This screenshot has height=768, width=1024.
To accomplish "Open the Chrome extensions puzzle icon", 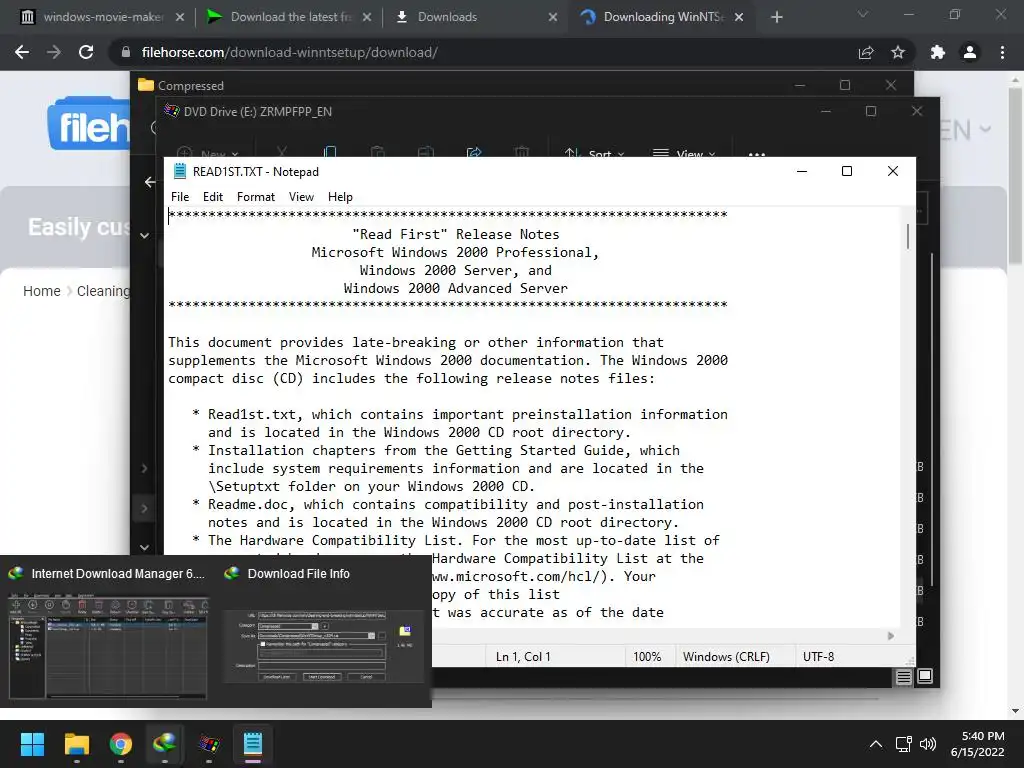I will (938, 52).
